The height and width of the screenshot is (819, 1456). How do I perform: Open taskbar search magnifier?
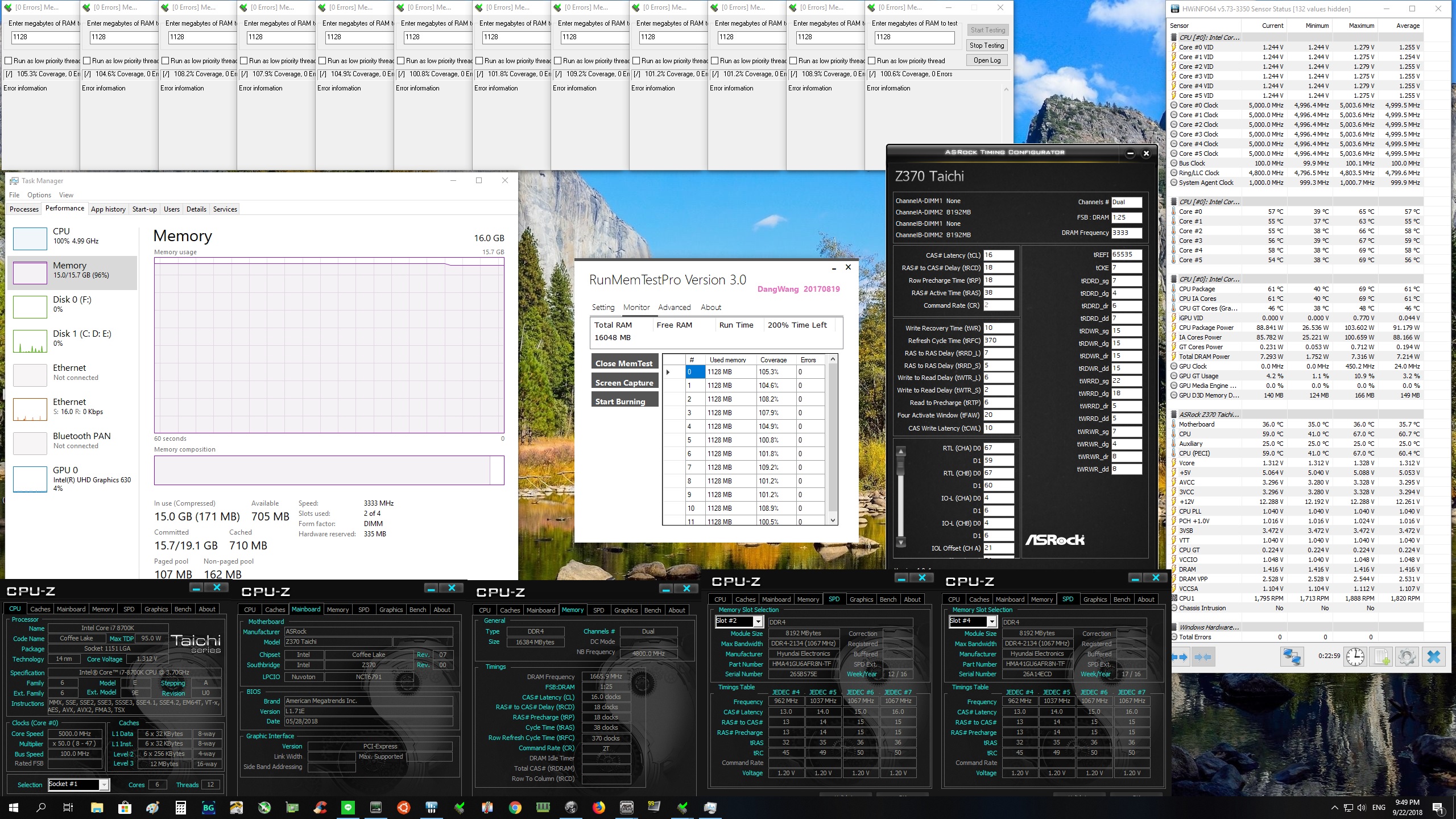pos(41,807)
